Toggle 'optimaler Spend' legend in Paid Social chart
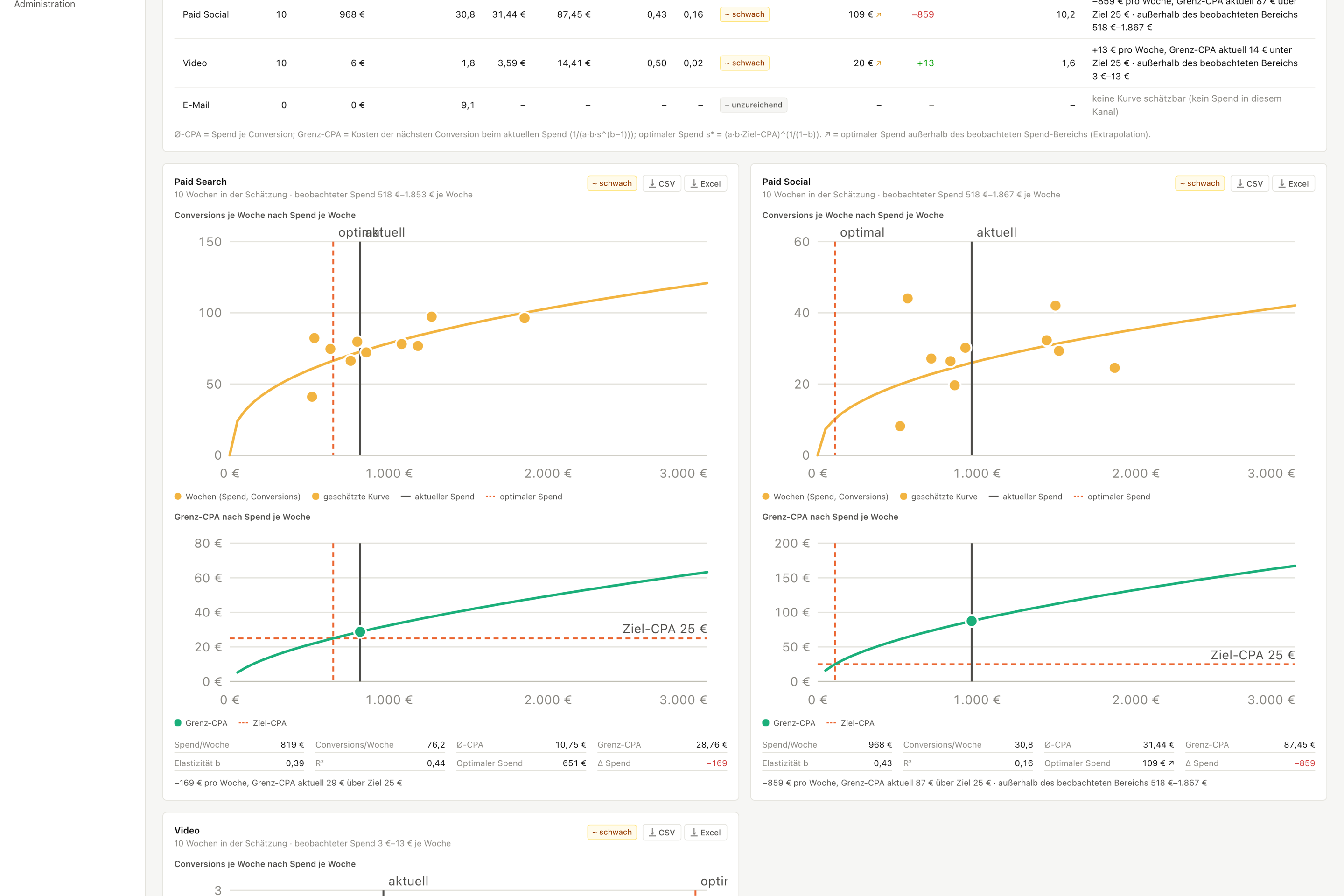Viewport: 1344px width, 896px height. (1112, 497)
